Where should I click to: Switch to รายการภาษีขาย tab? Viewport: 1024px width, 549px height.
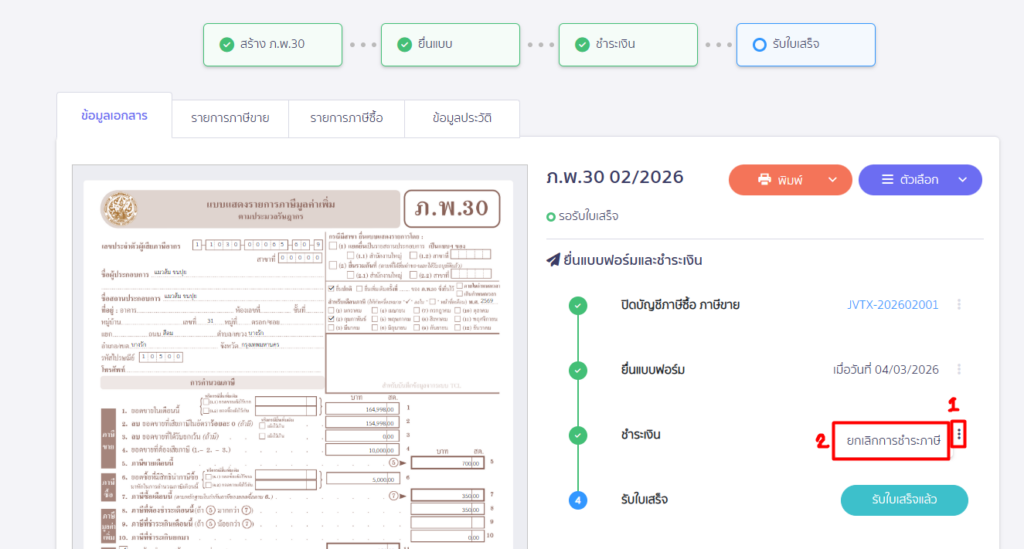(x=230, y=118)
